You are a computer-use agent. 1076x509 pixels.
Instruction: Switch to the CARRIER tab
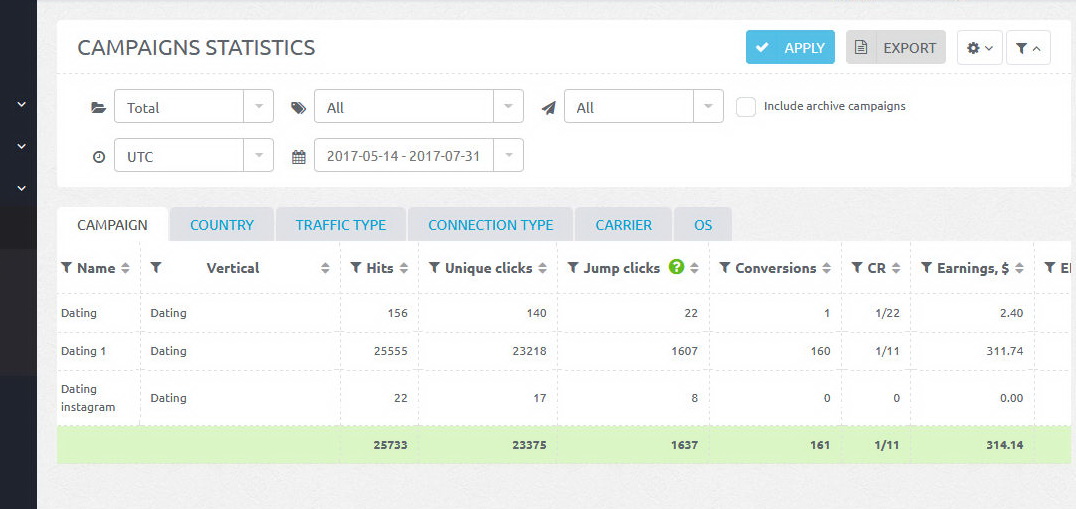tap(624, 225)
